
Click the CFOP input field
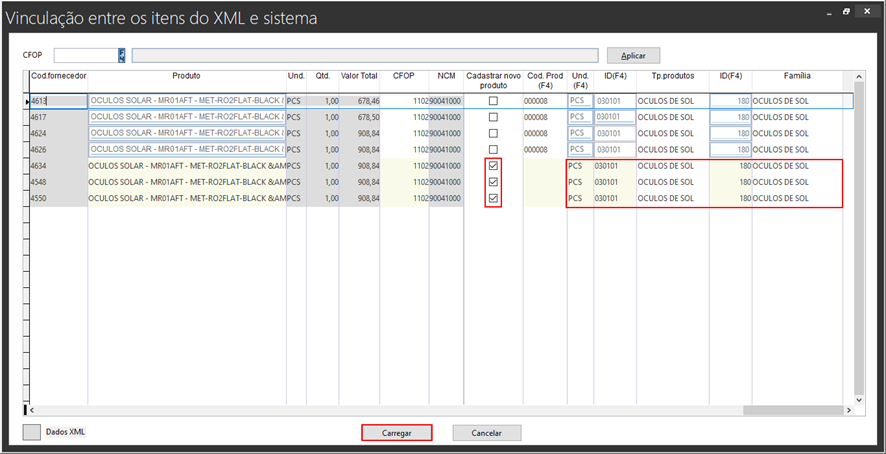tap(86, 56)
